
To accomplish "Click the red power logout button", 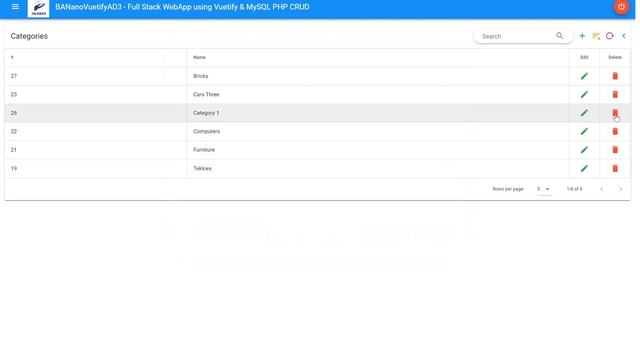I will coord(621,7).
